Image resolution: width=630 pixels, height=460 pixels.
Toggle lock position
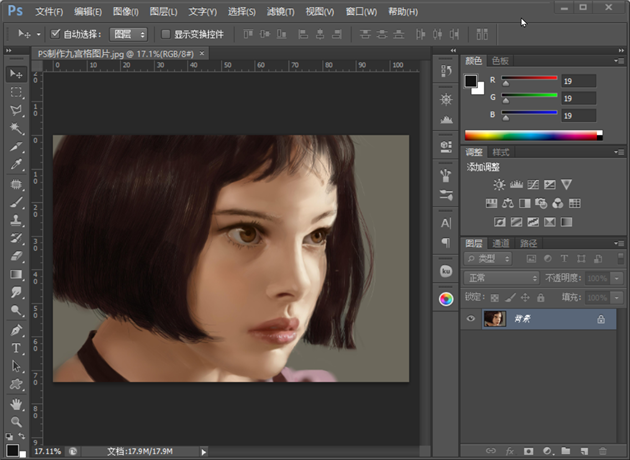point(525,298)
